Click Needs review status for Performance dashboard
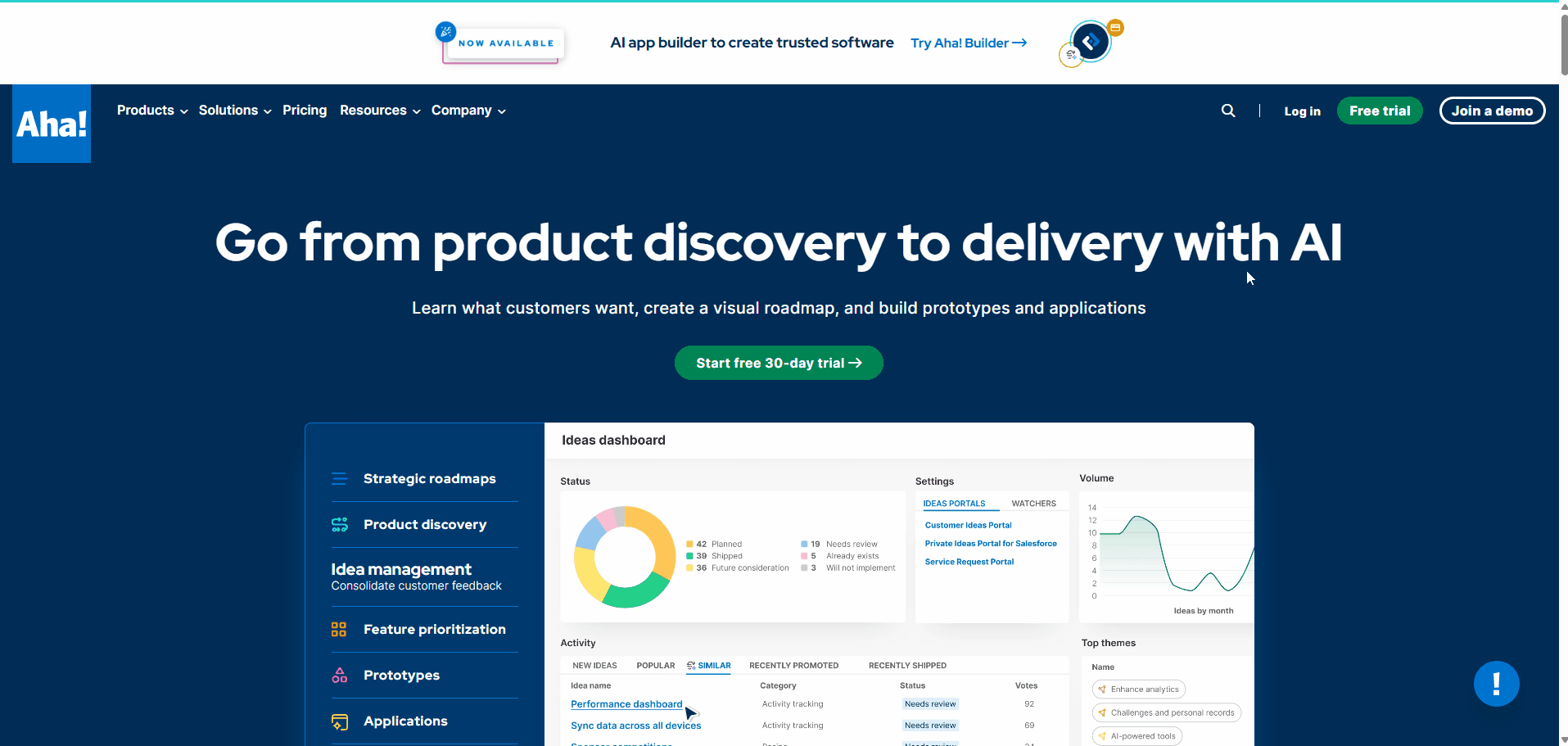Image resolution: width=1568 pixels, height=746 pixels. tap(930, 704)
